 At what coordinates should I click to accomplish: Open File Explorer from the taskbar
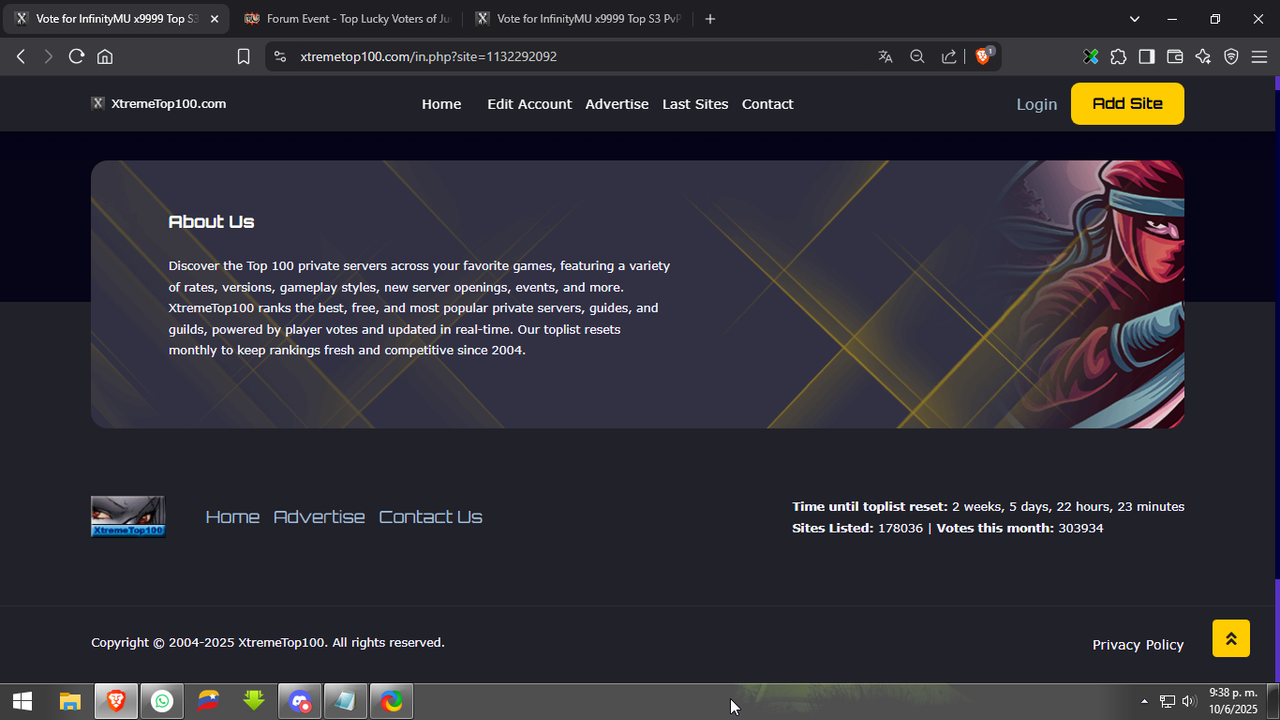[69, 702]
